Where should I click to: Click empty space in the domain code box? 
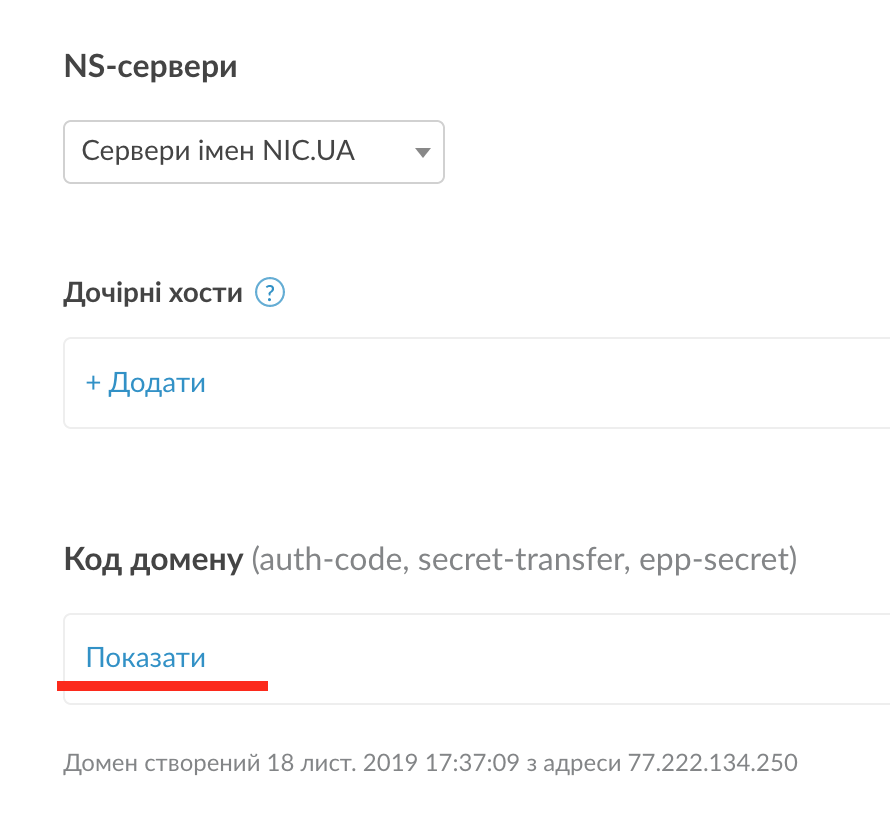click(550, 658)
